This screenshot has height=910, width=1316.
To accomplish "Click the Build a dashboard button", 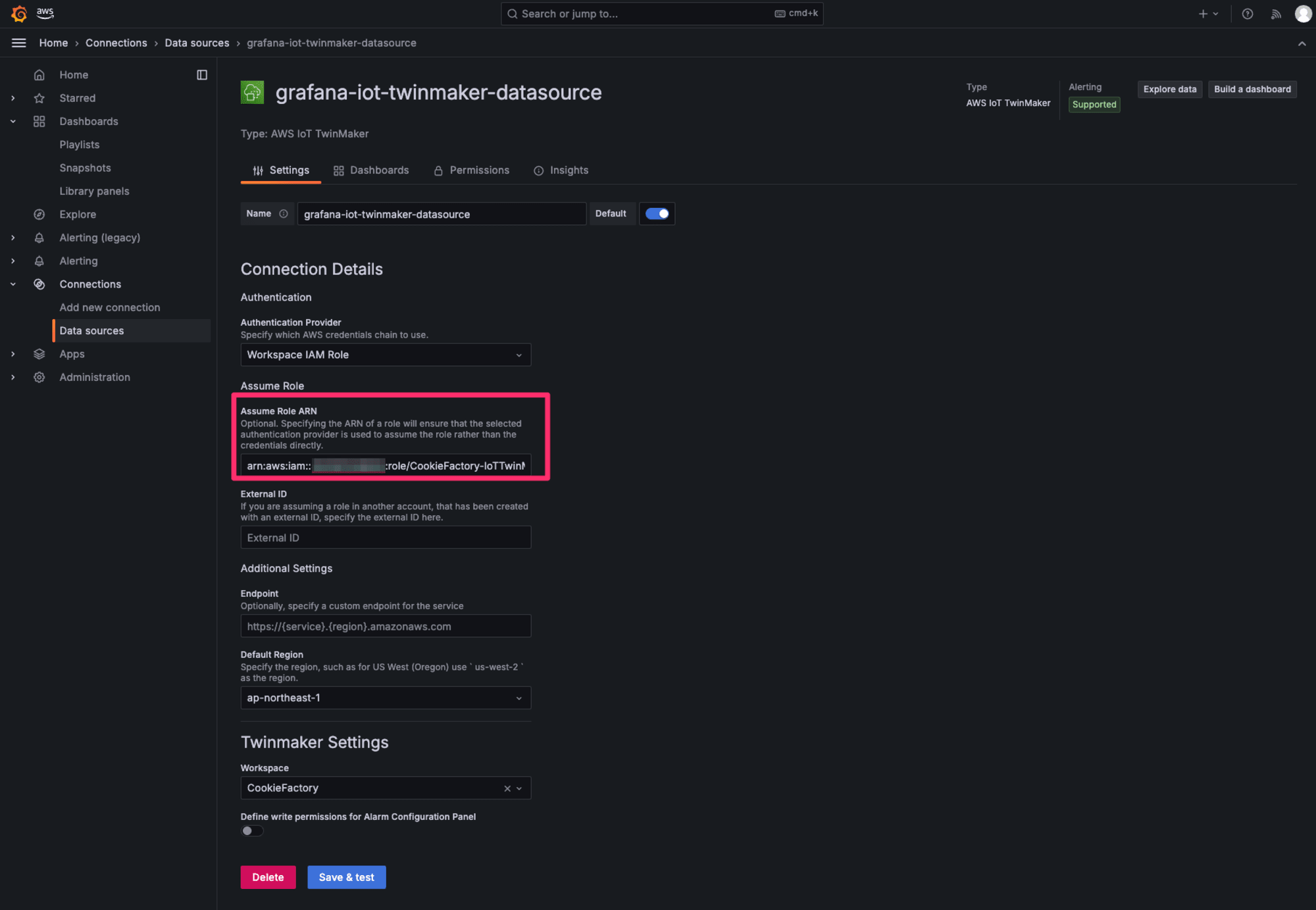I will click(x=1252, y=89).
